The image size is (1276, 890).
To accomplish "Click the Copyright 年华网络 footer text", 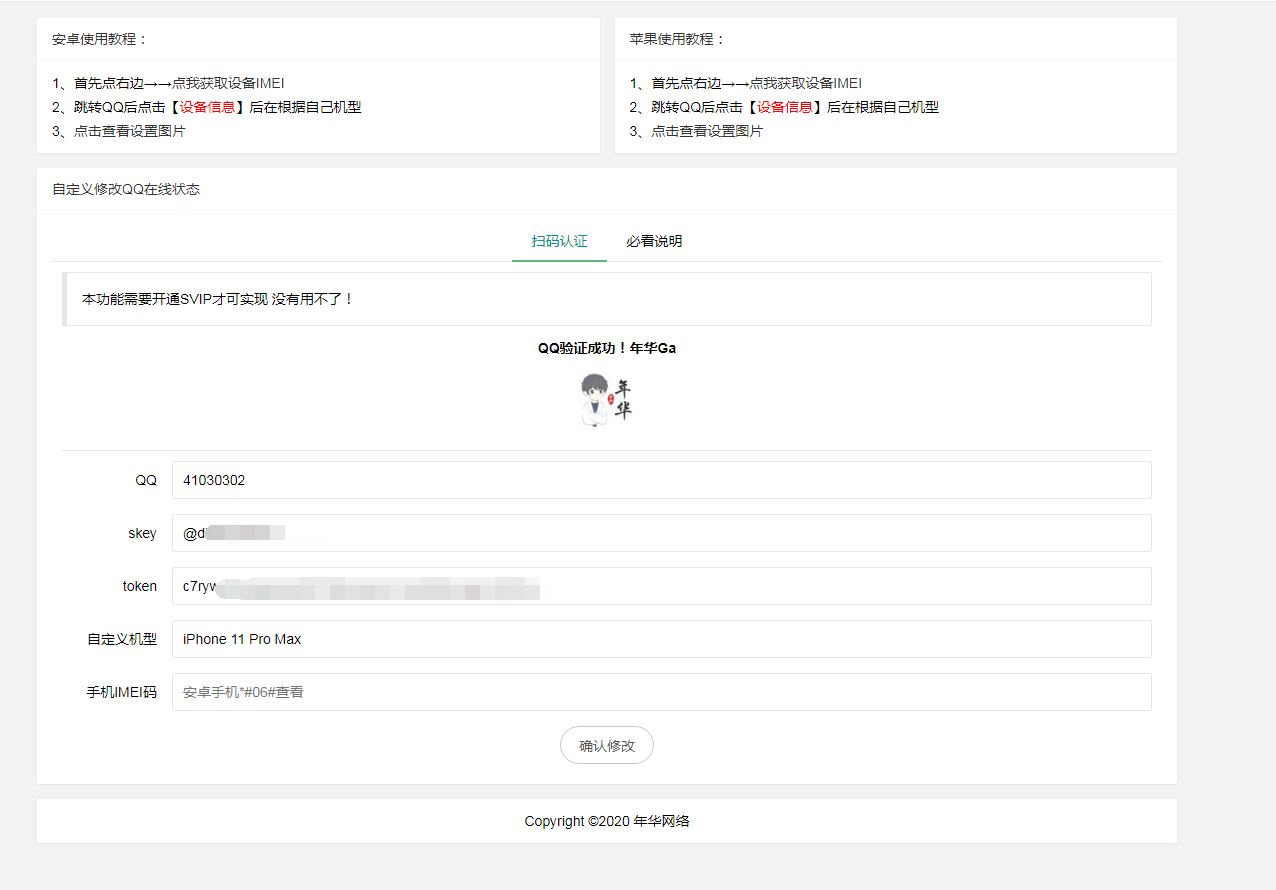I will coord(606,821).
